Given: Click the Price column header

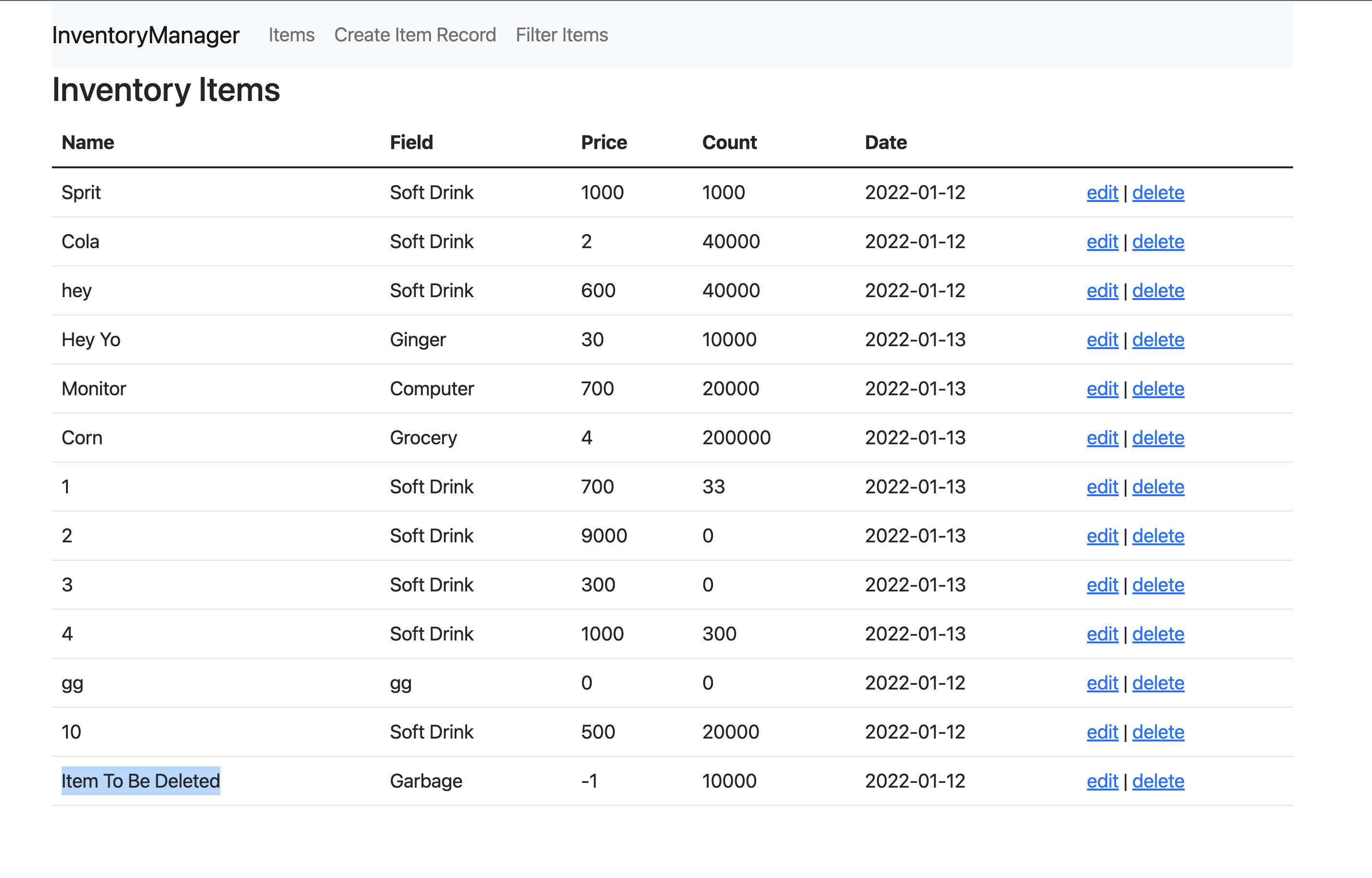Looking at the screenshot, I should [x=603, y=142].
